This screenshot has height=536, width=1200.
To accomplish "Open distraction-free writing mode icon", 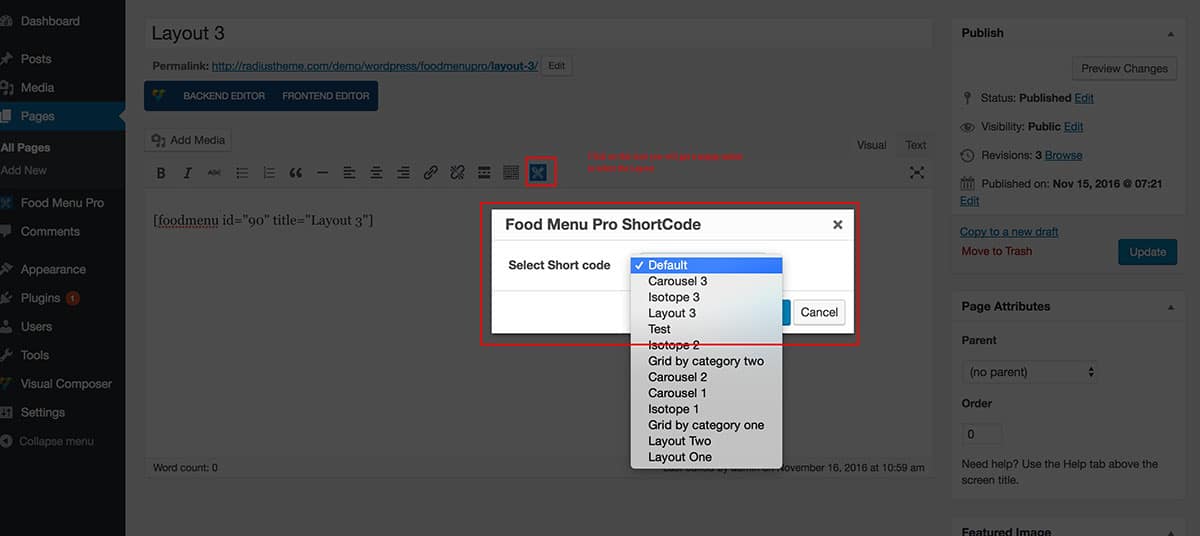I will point(917,173).
